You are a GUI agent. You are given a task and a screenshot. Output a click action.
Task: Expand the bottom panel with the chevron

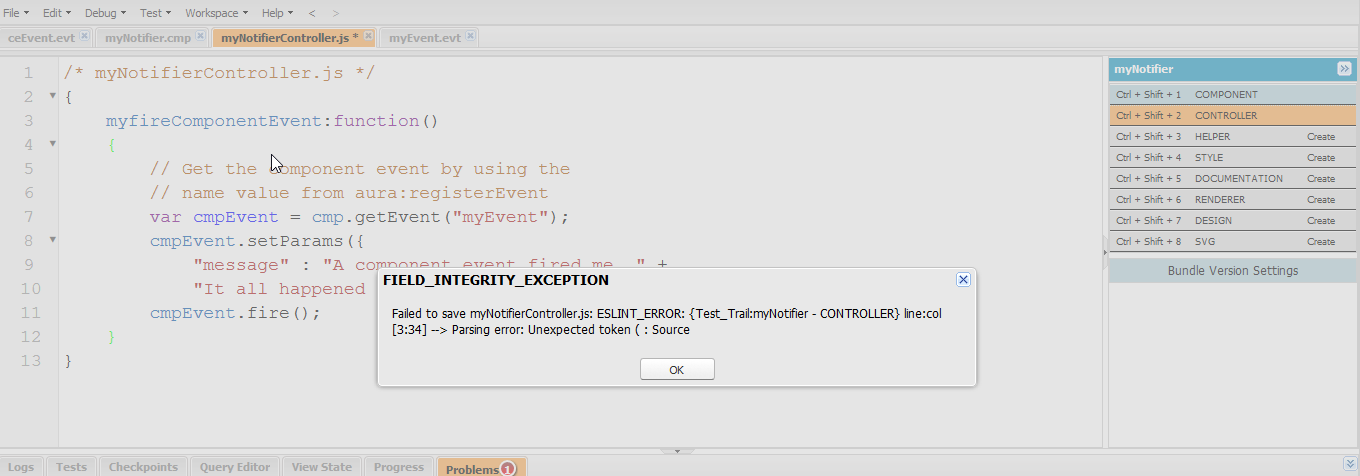1350,464
